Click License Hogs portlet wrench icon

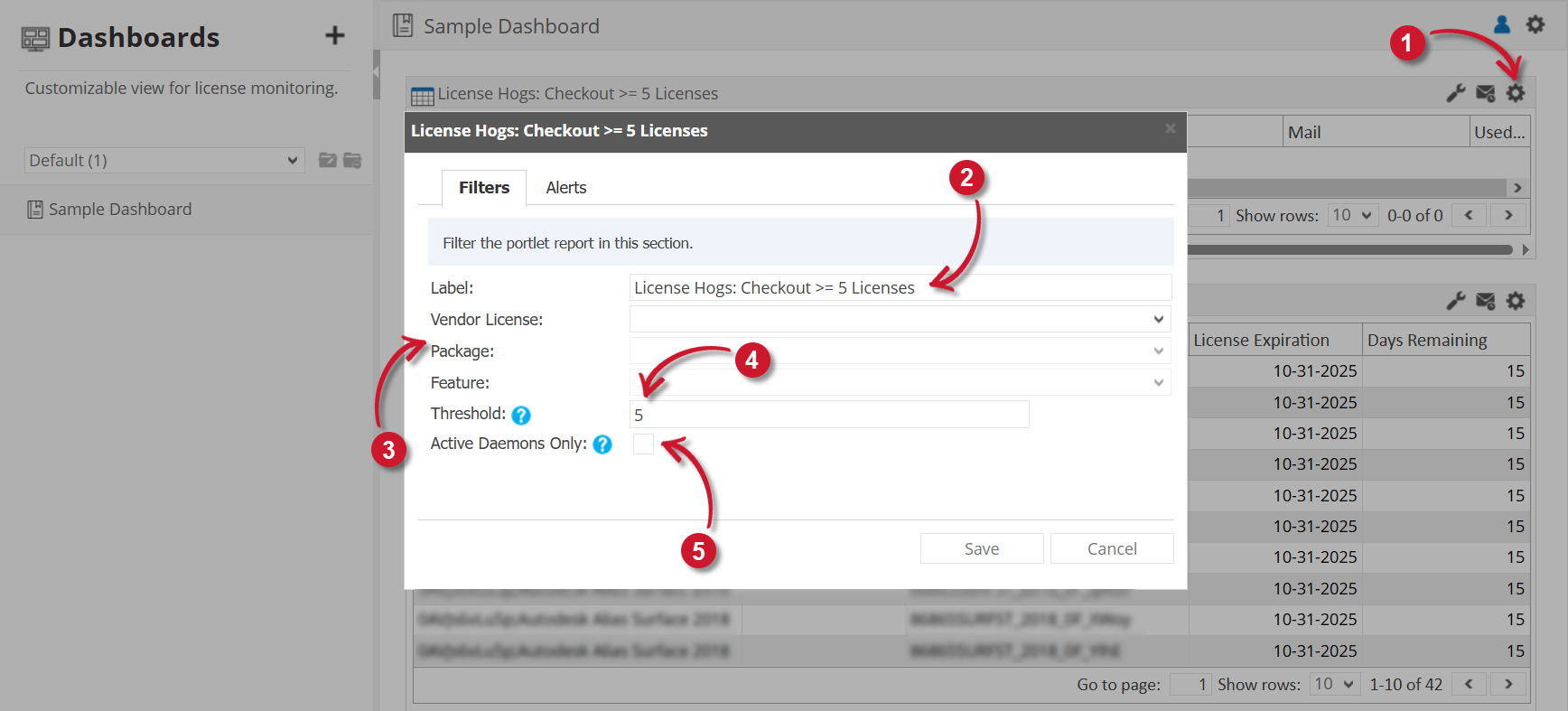click(x=1456, y=93)
